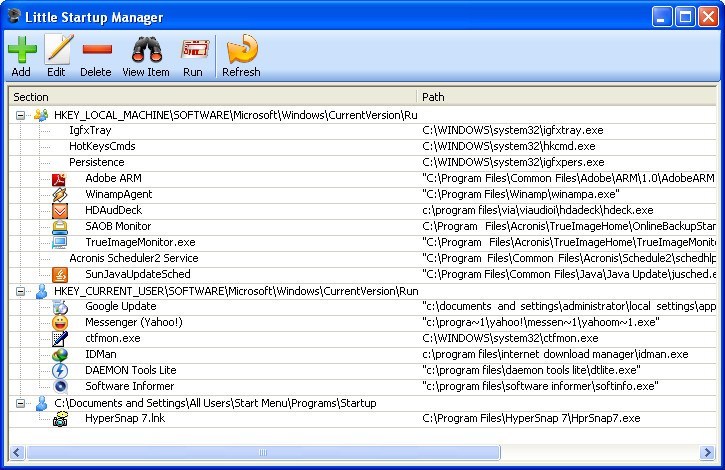Select the TrueImageMonitor.exe entry name

pos(140,242)
